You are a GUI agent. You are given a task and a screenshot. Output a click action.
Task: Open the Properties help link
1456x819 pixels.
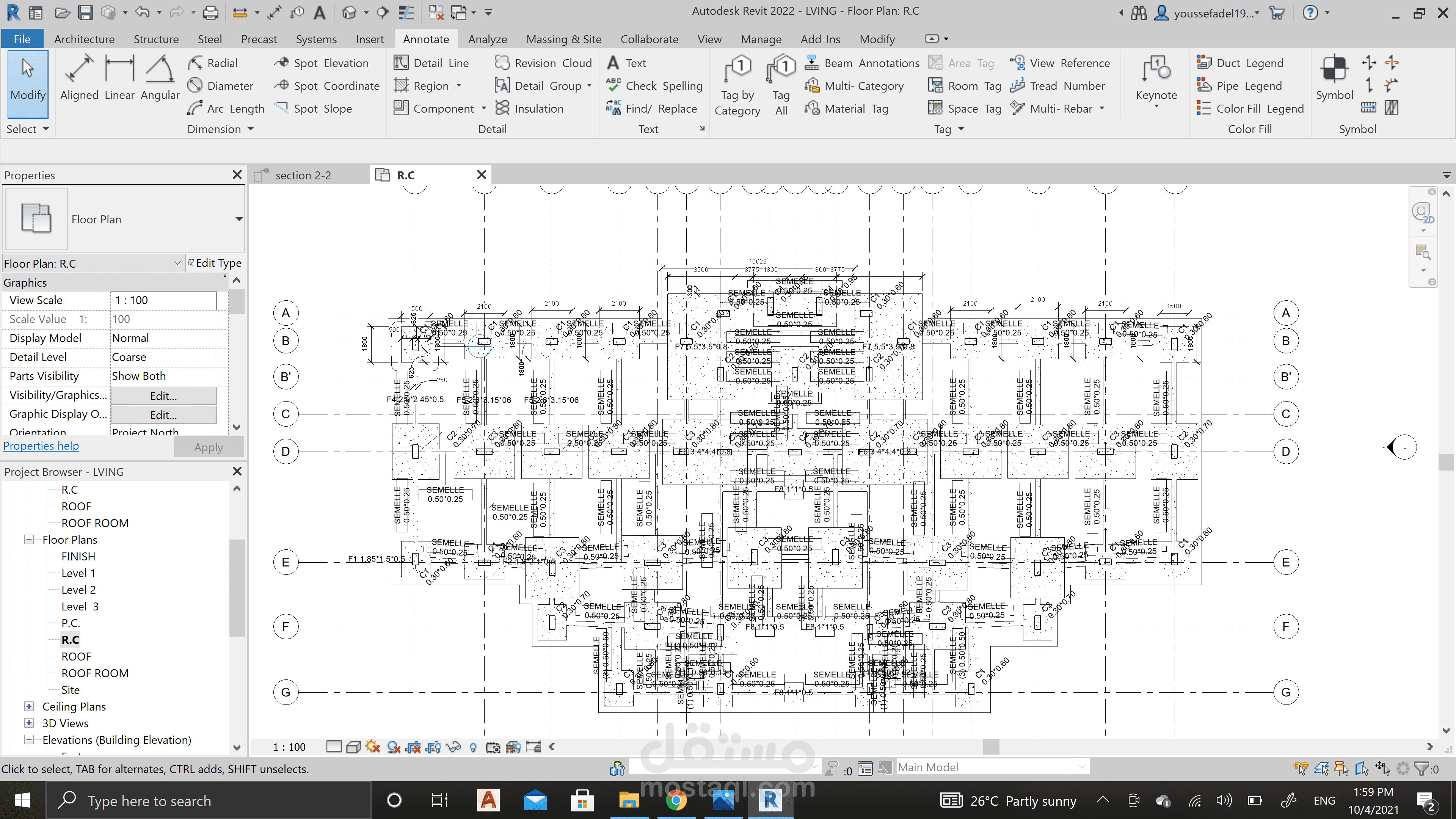(x=41, y=446)
